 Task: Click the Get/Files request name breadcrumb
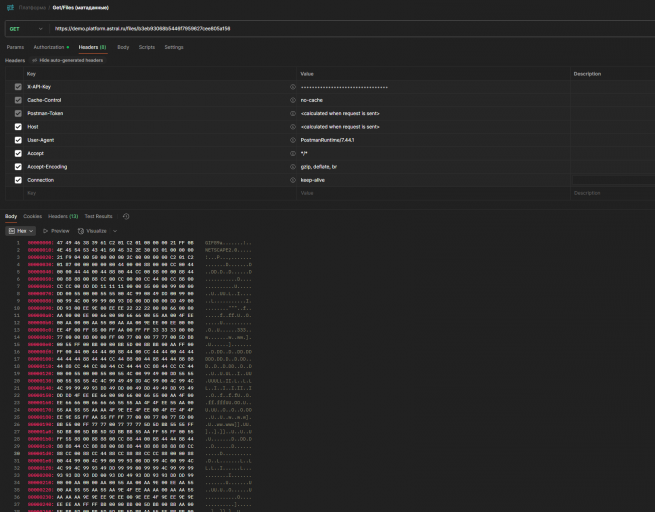tap(81, 8)
